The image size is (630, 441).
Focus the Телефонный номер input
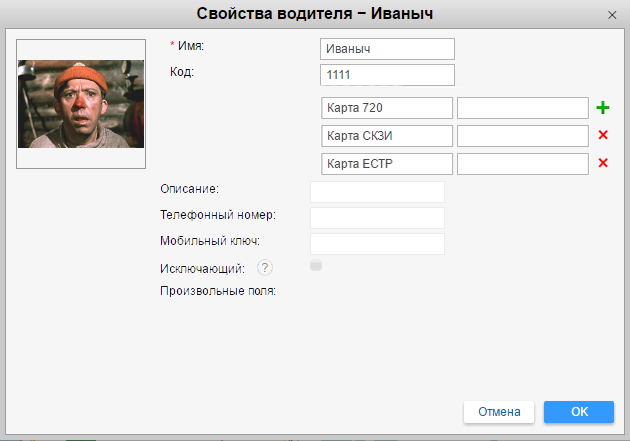377,218
